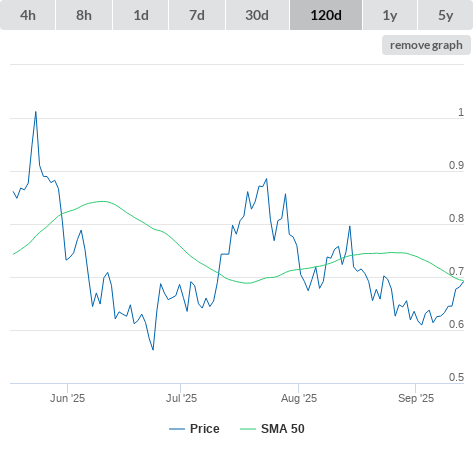Switch chart to 1y range

click(390, 15)
